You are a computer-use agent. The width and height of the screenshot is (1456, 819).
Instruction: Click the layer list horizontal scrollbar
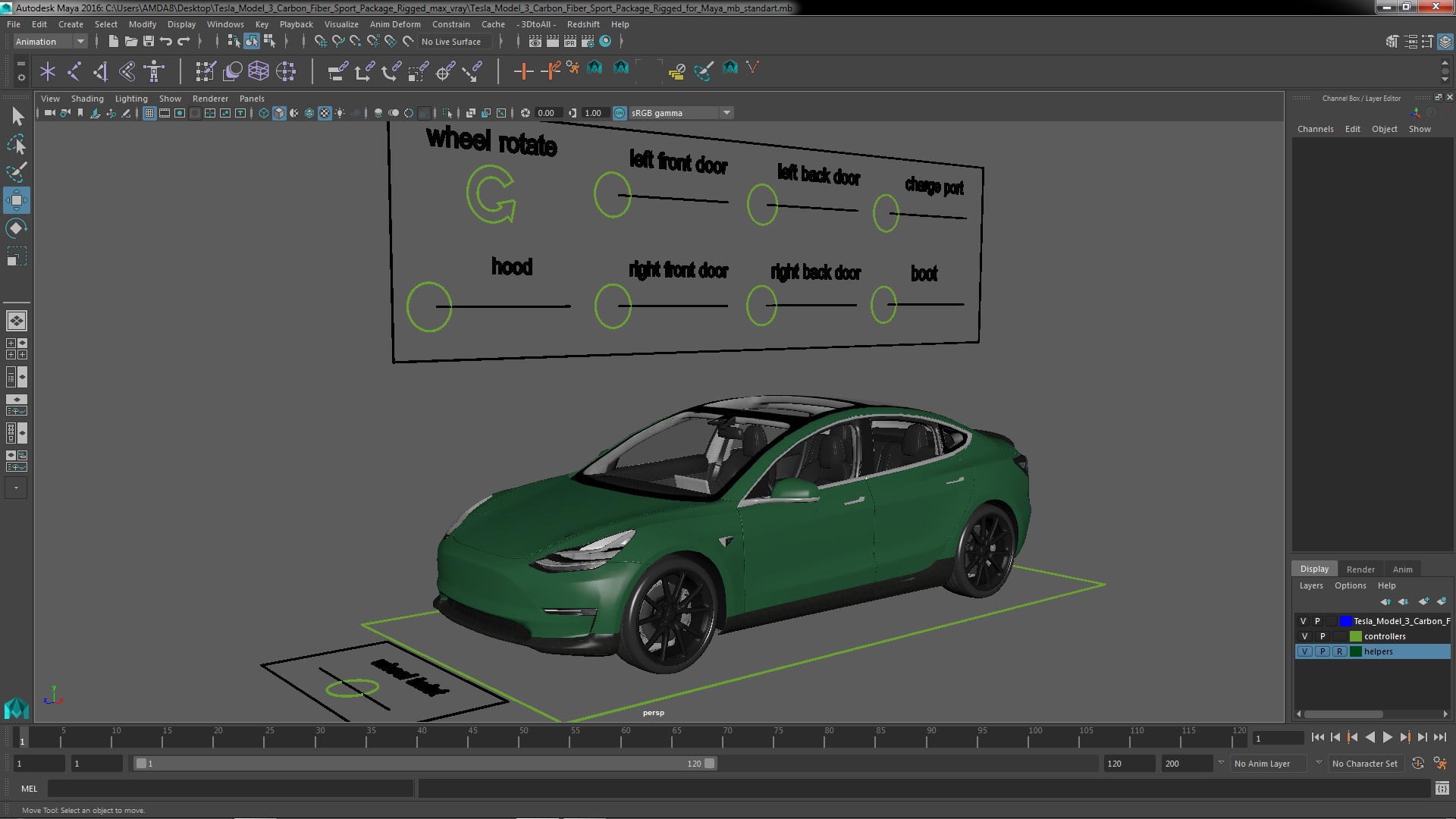[1343, 714]
